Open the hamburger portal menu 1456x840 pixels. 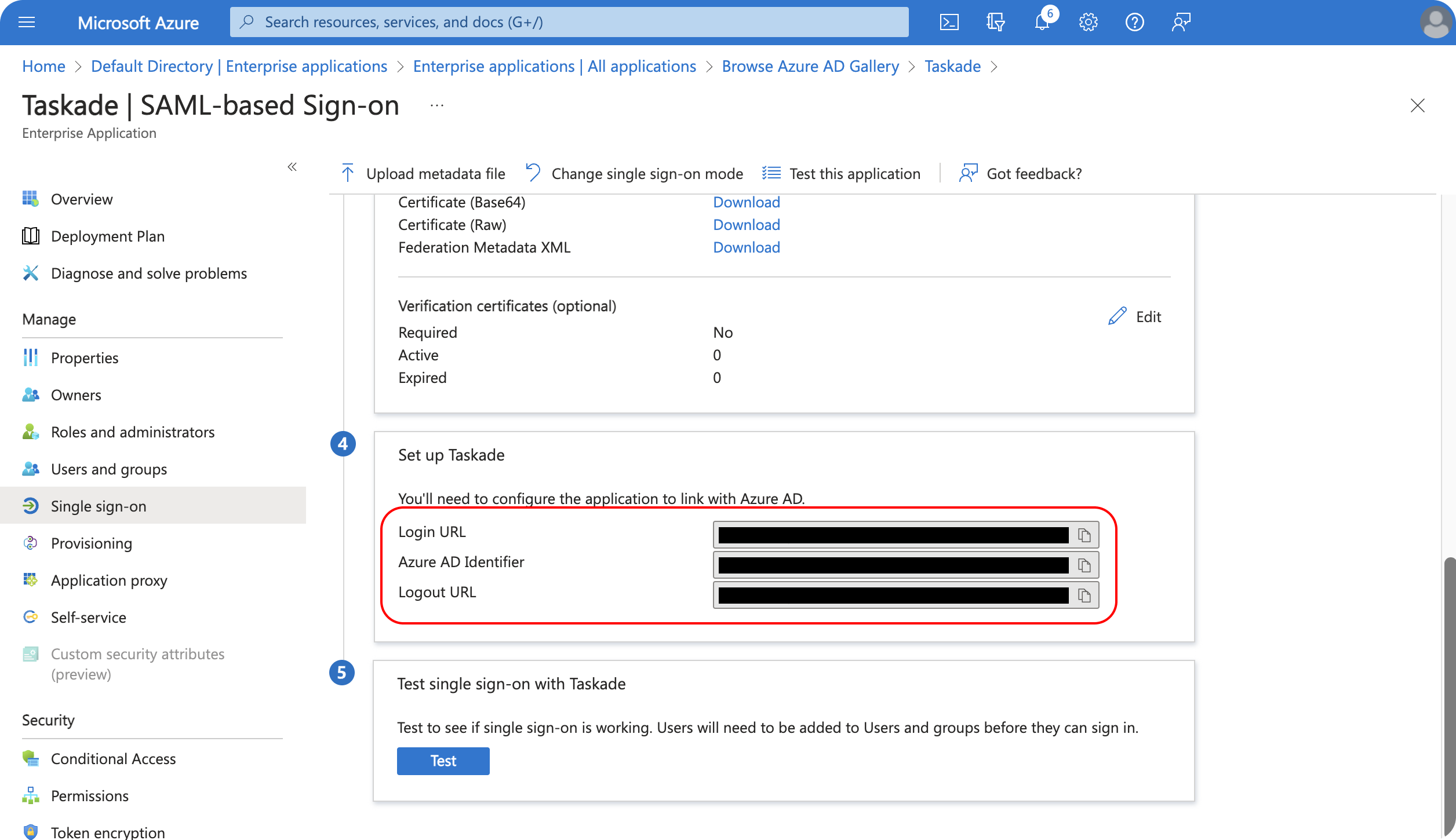click(27, 22)
